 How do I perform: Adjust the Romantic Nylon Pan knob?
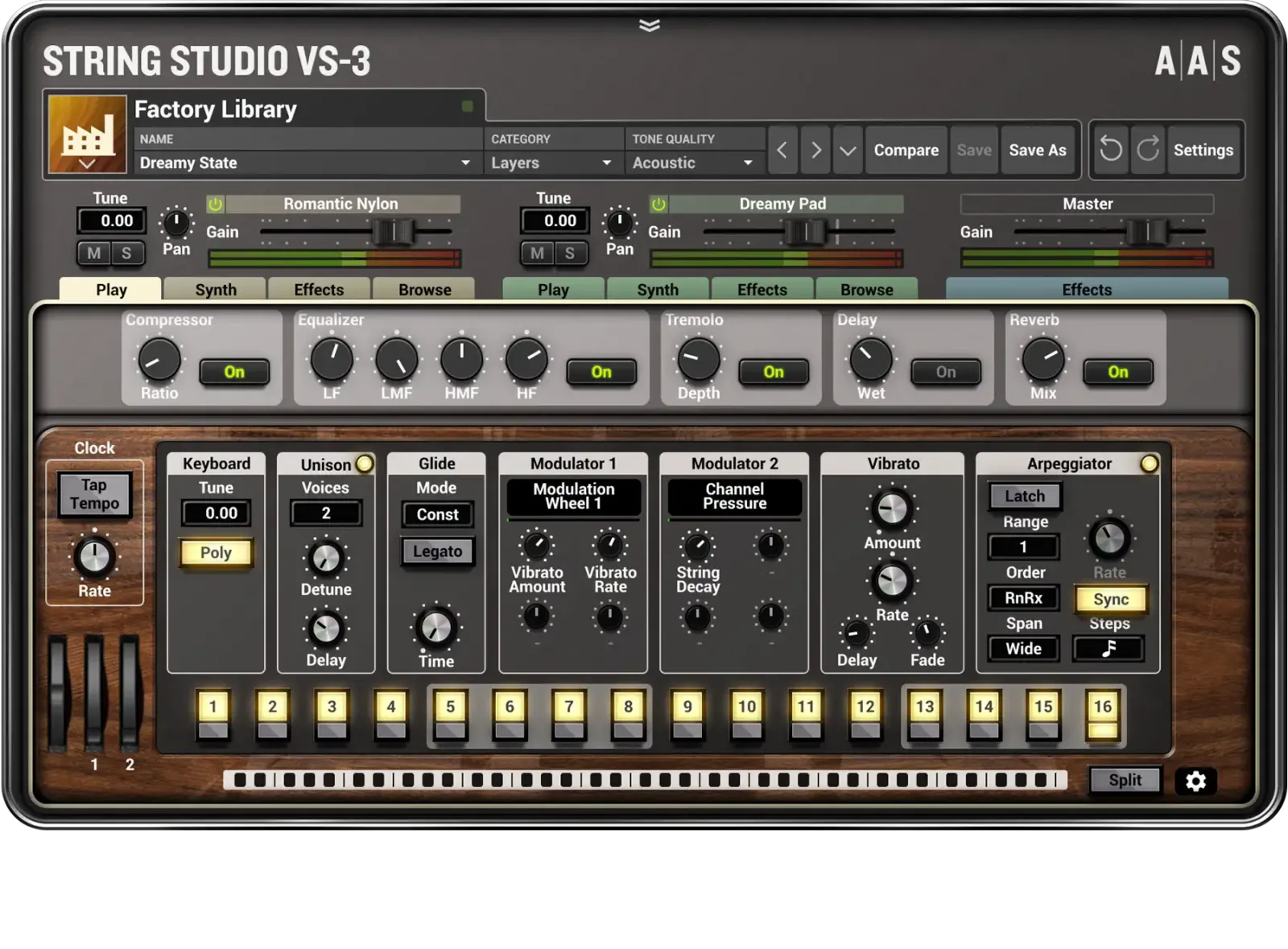pyautogui.click(x=176, y=223)
